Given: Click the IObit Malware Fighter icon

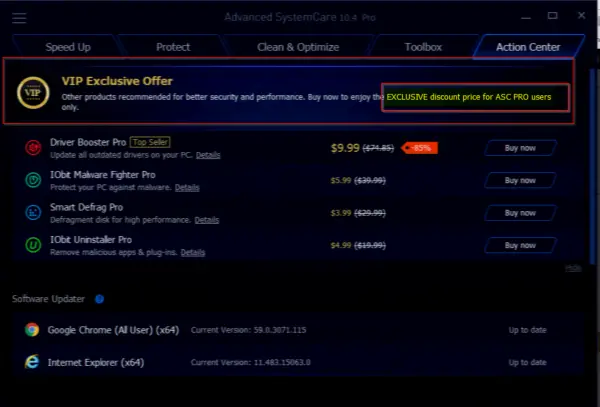Looking at the screenshot, I should [x=33, y=180].
